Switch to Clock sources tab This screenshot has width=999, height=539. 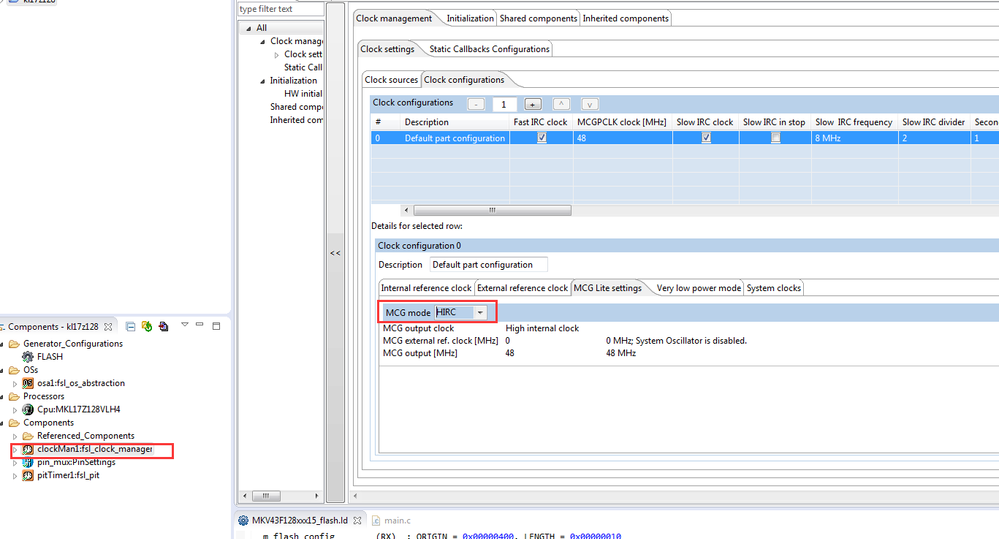point(391,80)
